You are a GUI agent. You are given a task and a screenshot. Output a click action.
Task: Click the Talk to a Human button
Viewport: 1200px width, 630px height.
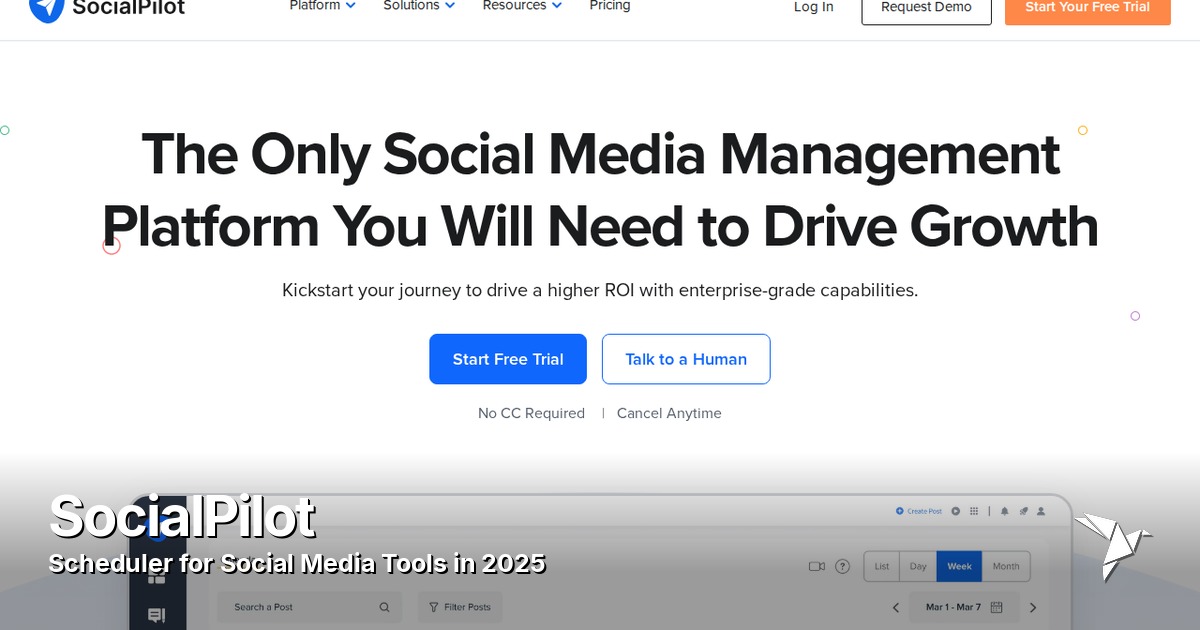686,359
